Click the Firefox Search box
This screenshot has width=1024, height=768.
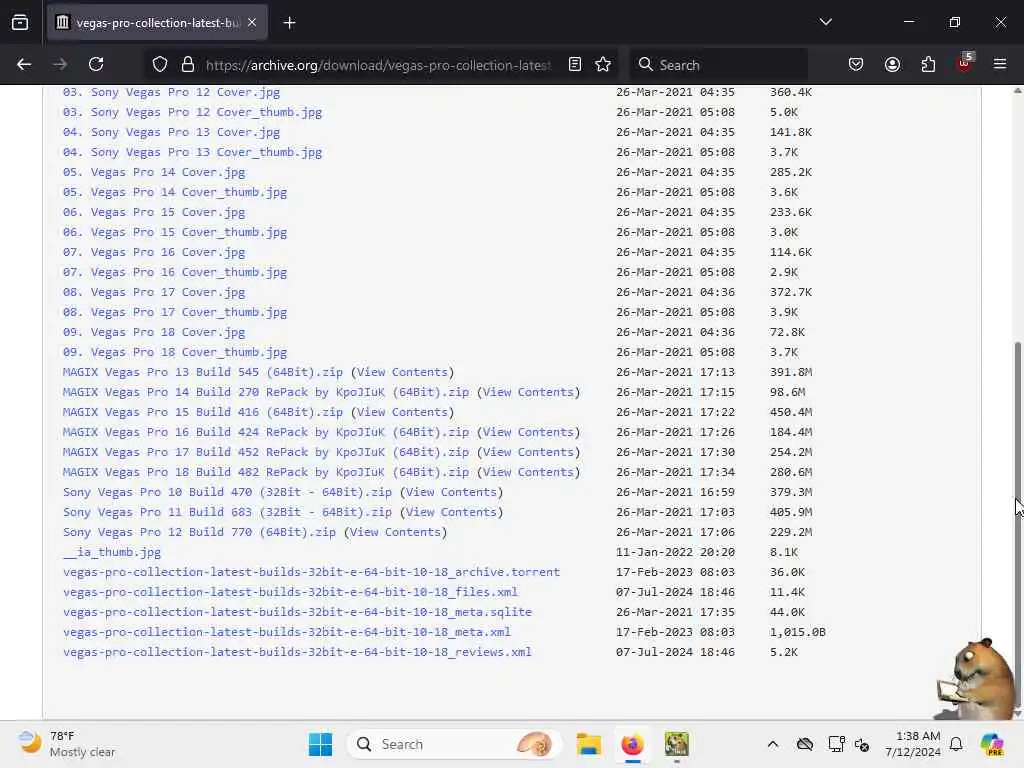point(718,65)
